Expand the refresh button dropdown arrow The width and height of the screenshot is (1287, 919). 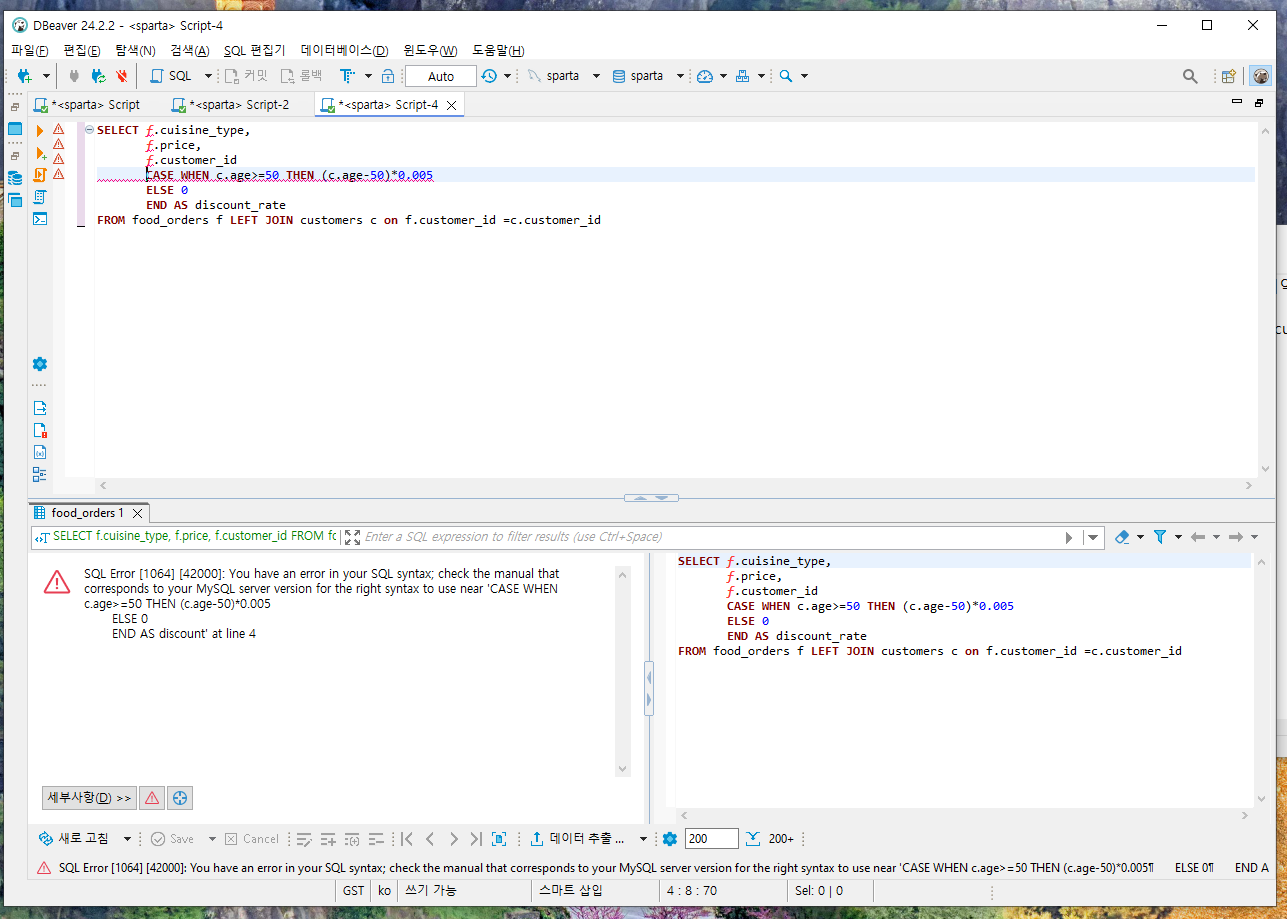point(127,839)
